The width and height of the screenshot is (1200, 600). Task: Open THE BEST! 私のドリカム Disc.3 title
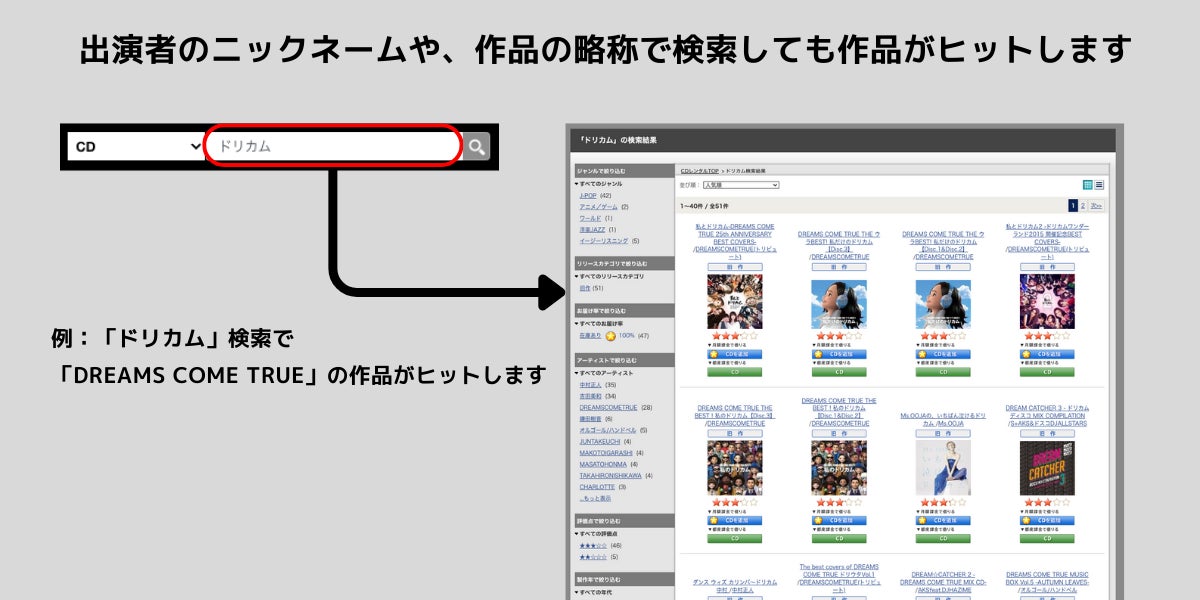735,416
